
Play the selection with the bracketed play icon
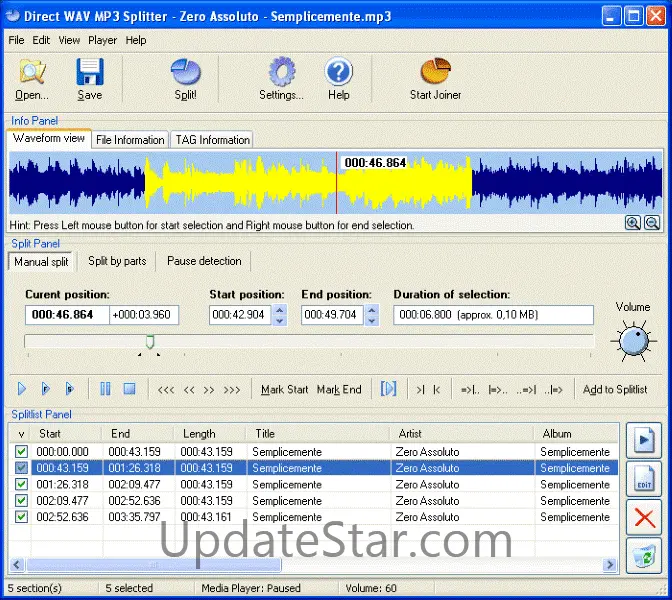[x=388, y=389]
